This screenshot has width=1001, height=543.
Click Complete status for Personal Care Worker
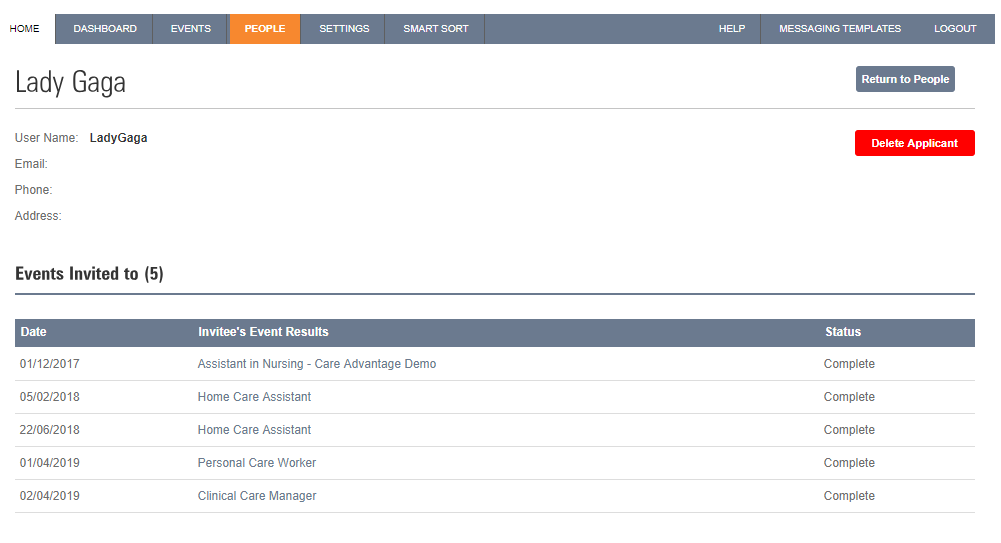849,463
